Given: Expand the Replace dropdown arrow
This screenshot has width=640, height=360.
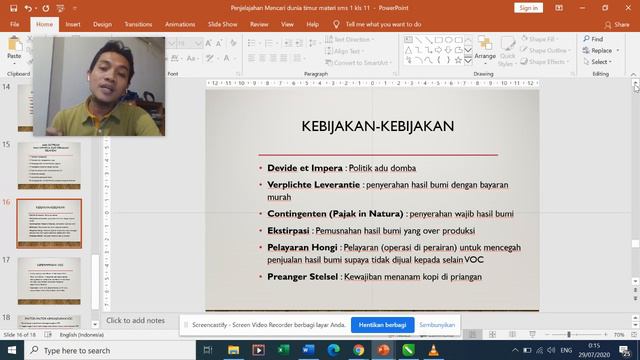Looking at the screenshot, I should (618, 51).
